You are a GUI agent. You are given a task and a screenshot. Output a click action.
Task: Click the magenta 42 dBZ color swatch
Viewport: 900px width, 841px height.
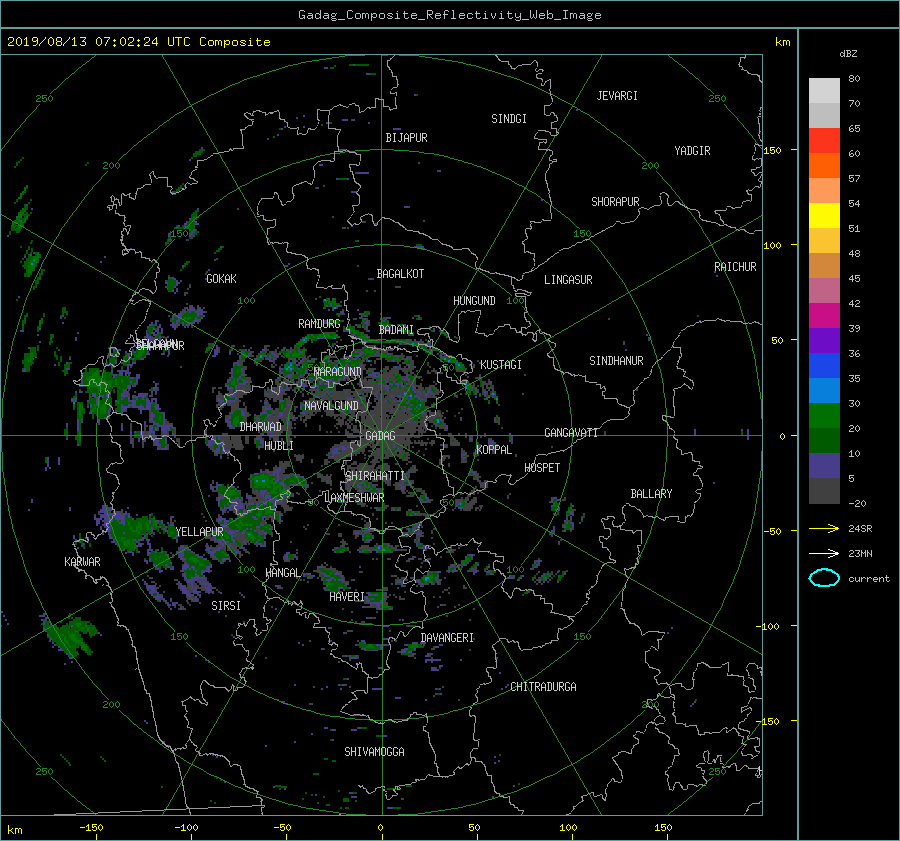click(824, 316)
